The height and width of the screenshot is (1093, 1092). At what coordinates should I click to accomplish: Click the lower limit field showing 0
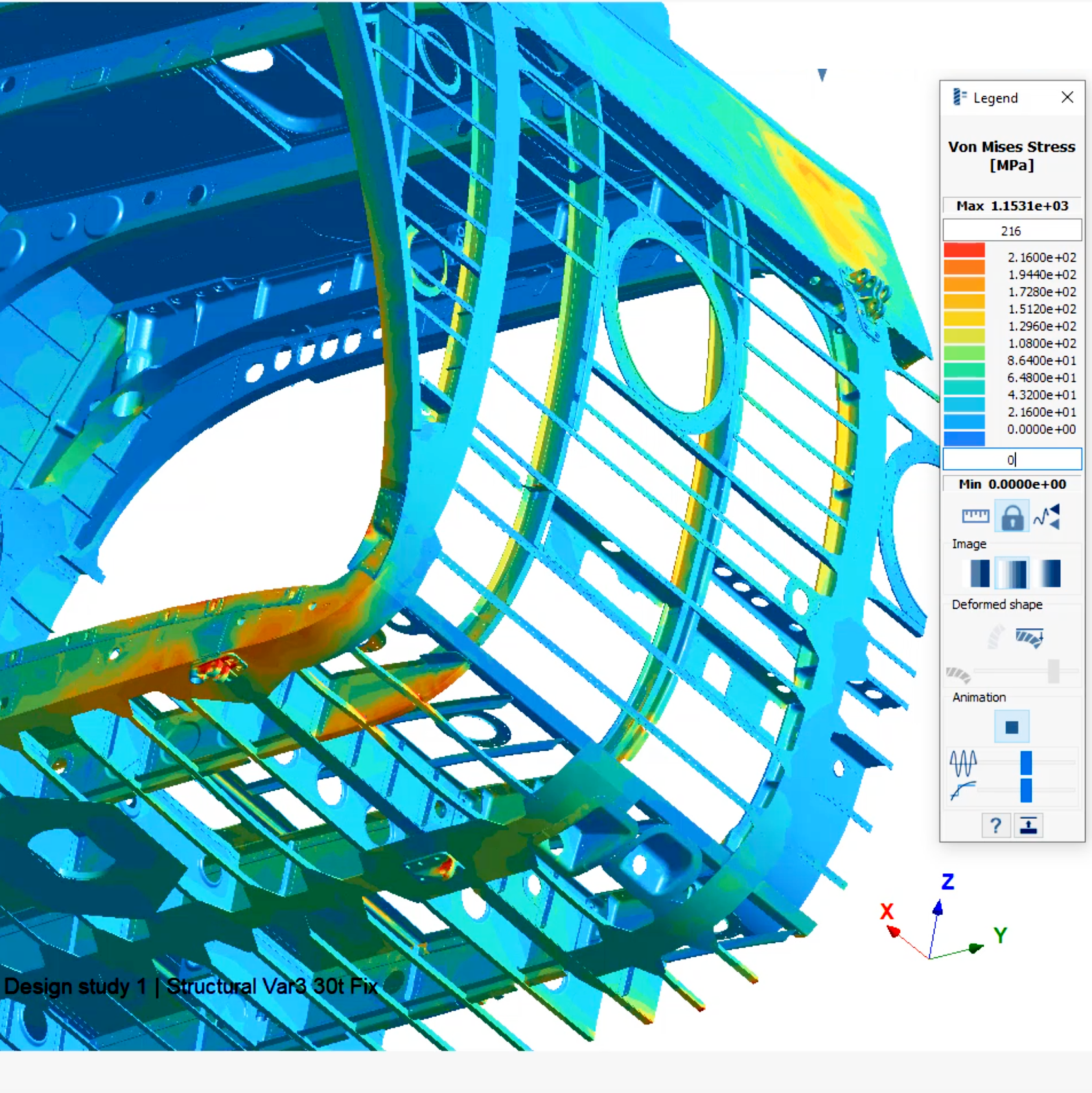tap(1012, 459)
